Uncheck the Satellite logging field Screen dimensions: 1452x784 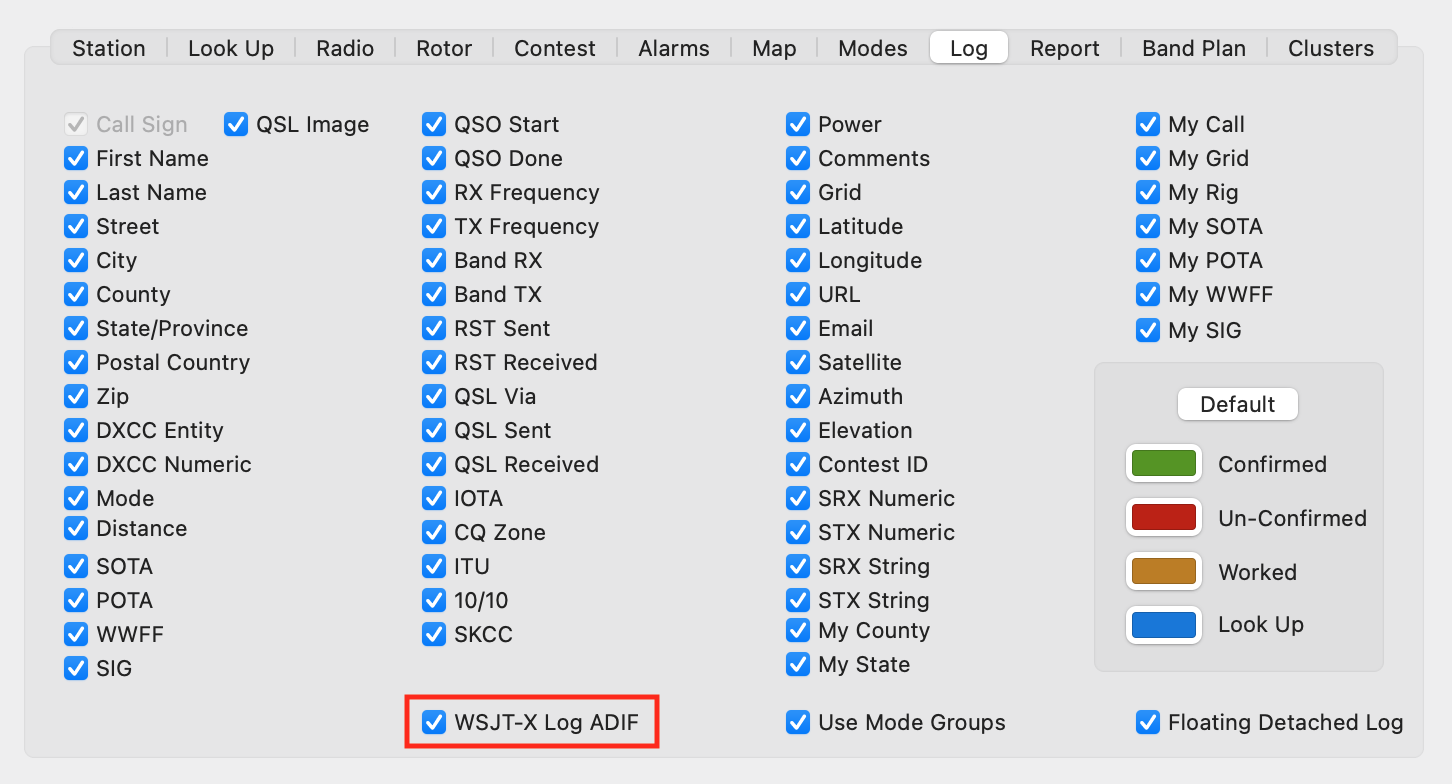(x=798, y=362)
